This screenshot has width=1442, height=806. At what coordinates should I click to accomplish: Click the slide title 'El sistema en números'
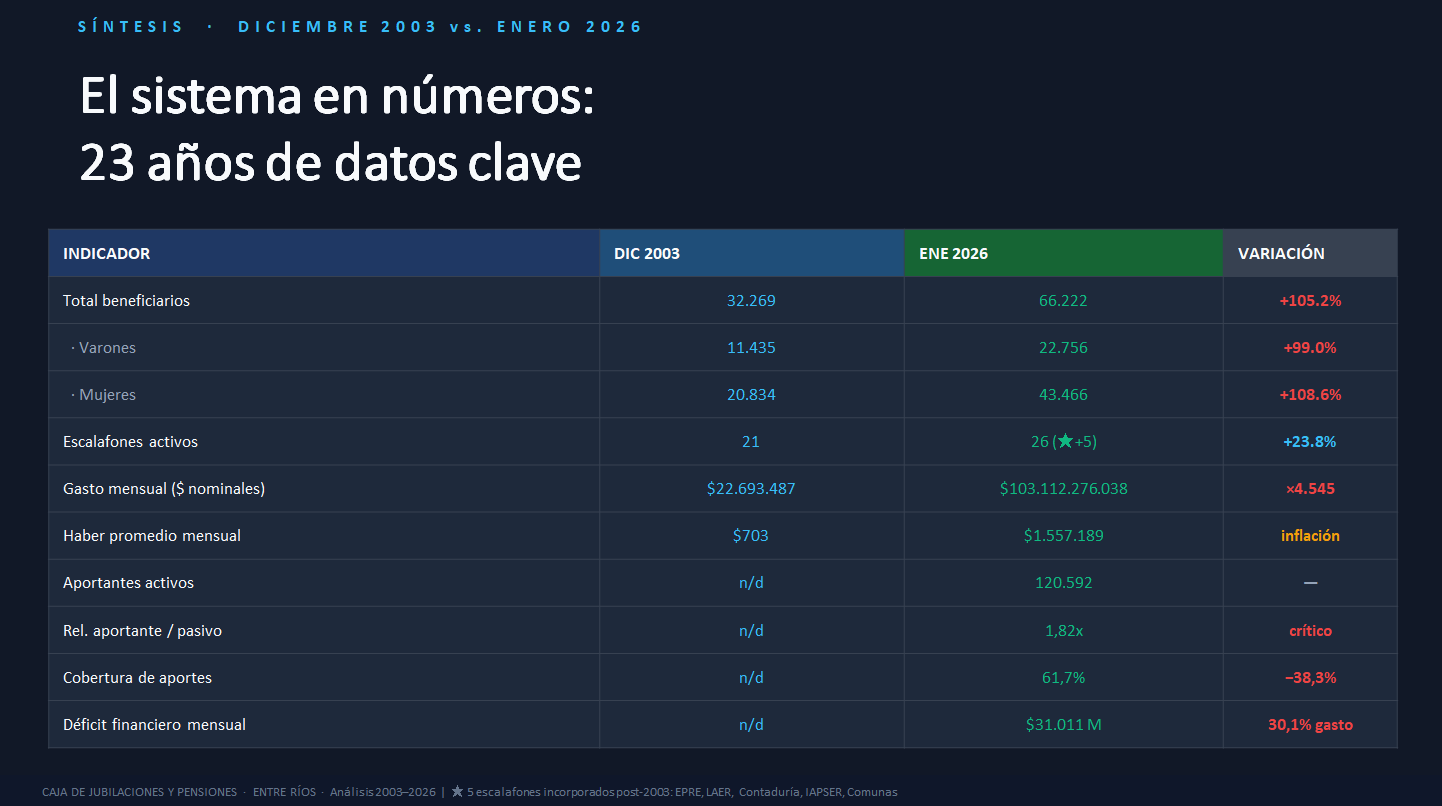pyautogui.click(x=337, y=98)
